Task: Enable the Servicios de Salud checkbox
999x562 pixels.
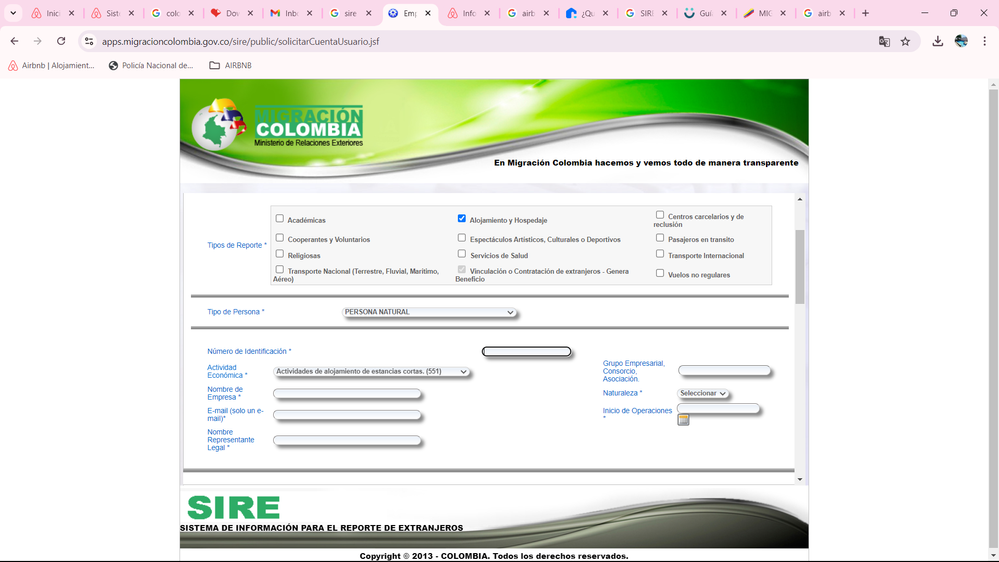Action: pos(462,254)
